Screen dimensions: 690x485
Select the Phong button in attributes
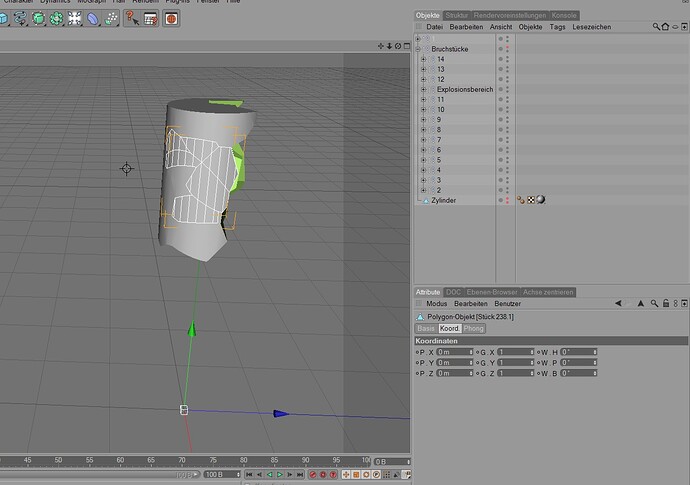coord(473,328)
